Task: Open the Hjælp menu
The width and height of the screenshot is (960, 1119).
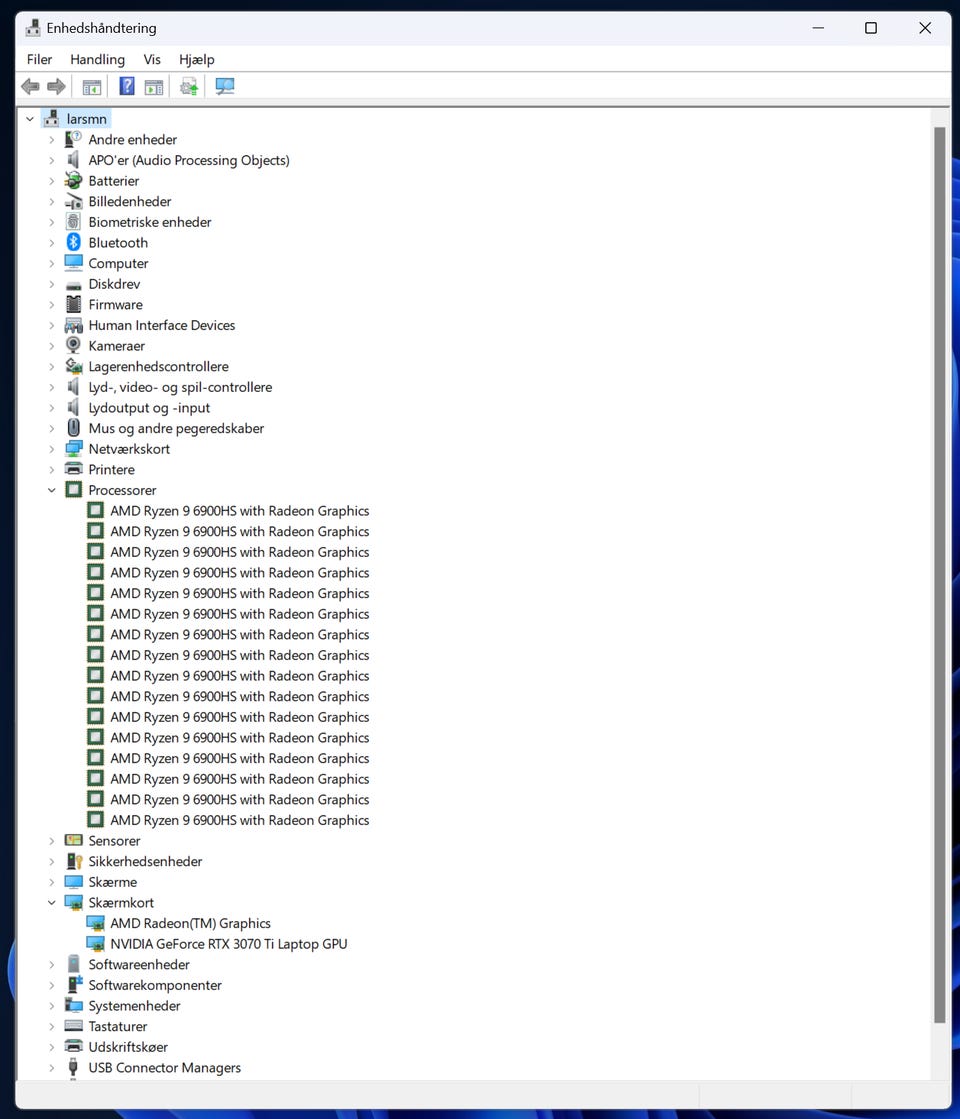Action: (x=196, y=59)
